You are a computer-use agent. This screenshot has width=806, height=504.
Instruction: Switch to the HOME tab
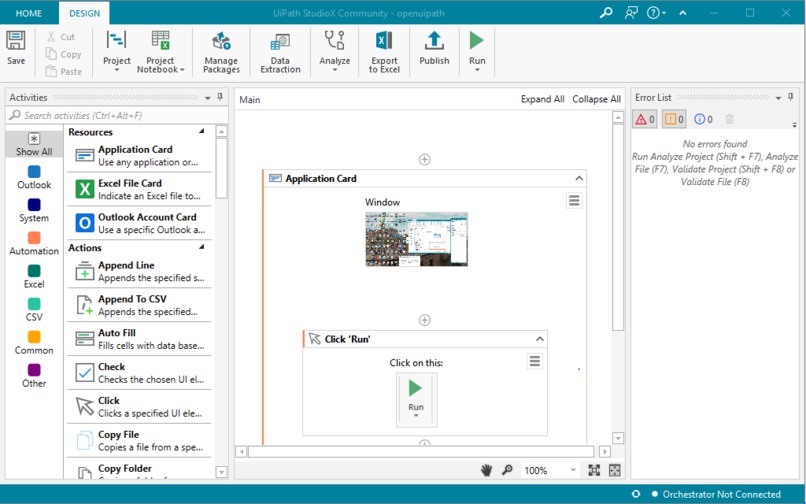tap(29, 13)
